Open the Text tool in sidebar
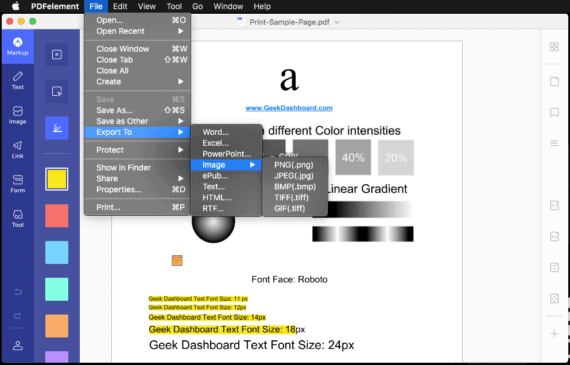Viewport: 570px width, 365px height. (x=17, y=81)
